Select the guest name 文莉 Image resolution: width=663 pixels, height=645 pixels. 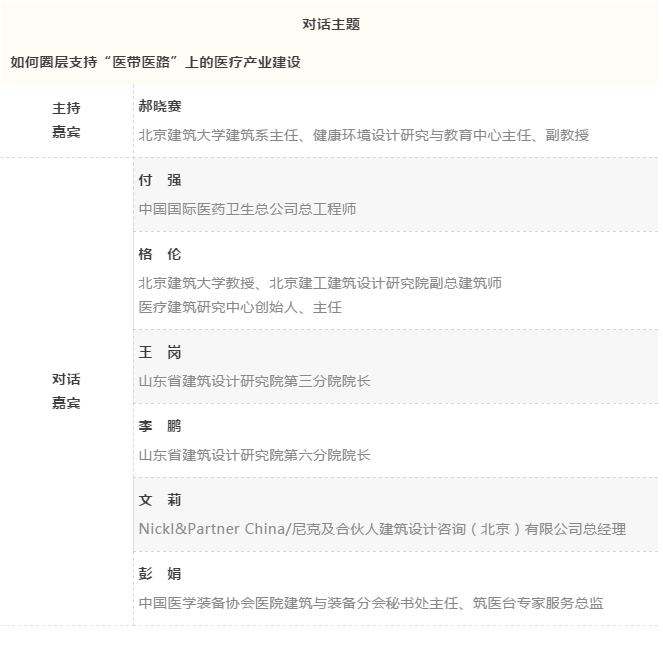click(x=160, y=500)
